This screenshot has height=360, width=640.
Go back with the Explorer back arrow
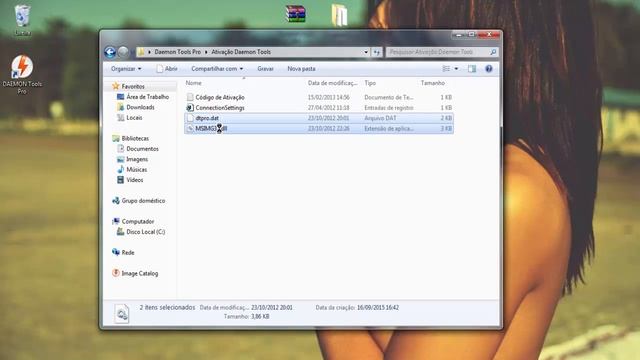click(110, 52)
